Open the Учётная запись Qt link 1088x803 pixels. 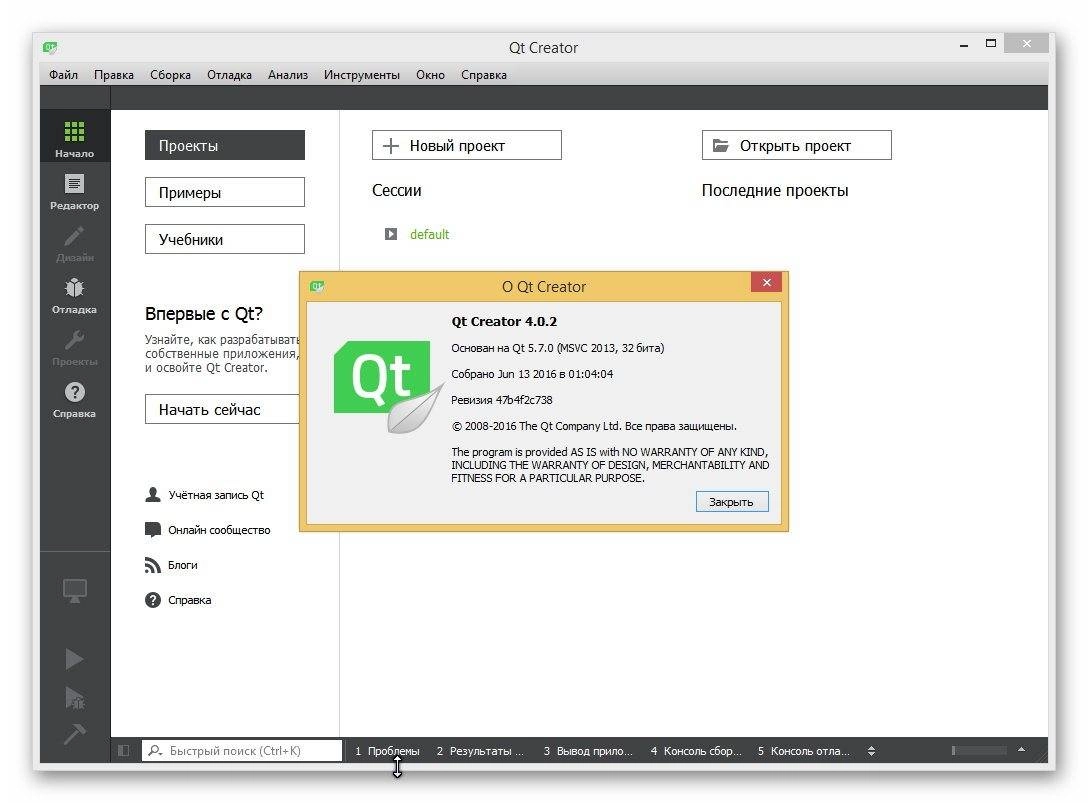tap(216, 495)
